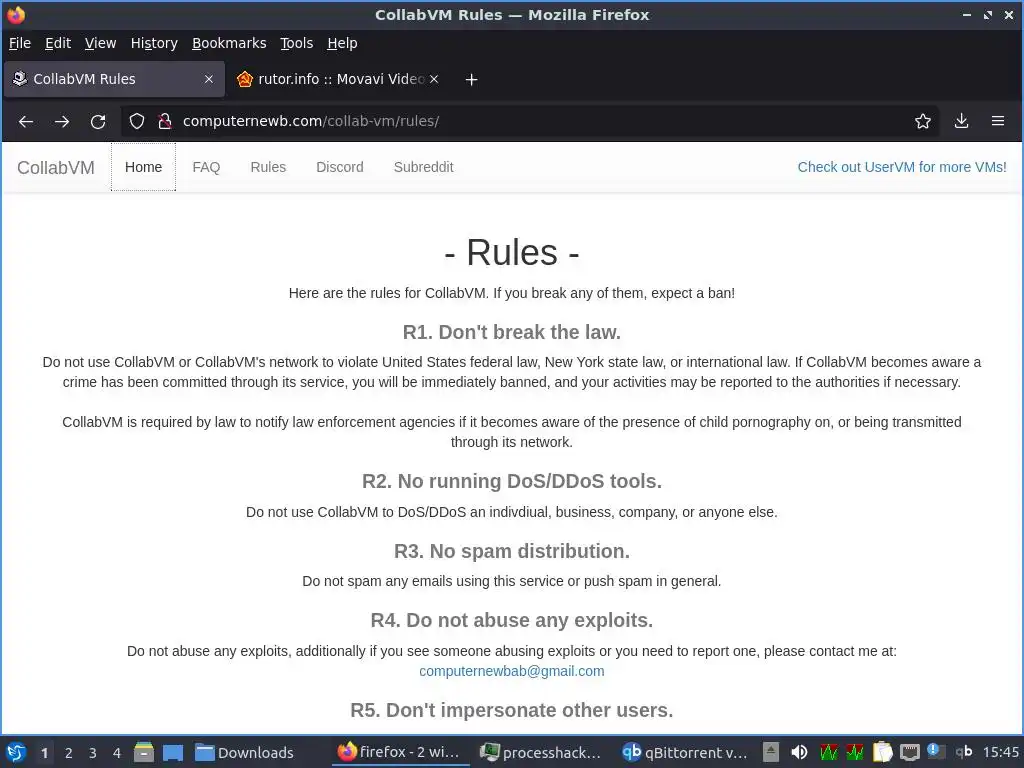Click the CollabVM brand logo link

(x=56, y=168)
